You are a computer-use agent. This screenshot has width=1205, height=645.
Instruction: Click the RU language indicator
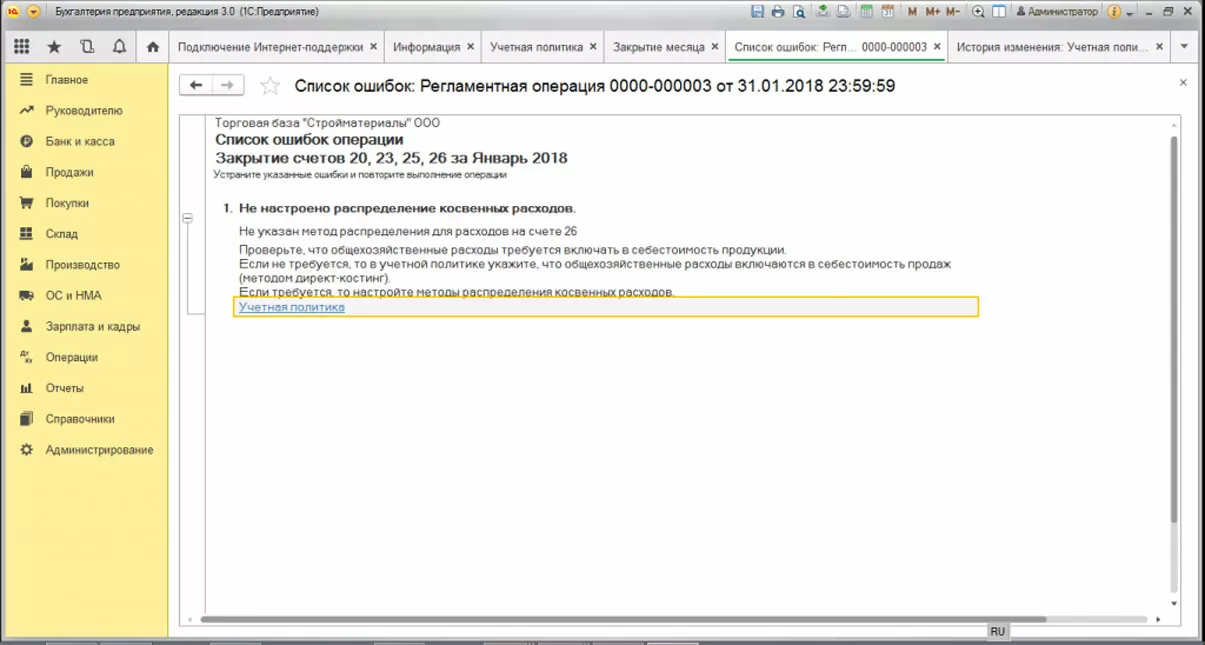pyautogui.click(x=998, y=632)
